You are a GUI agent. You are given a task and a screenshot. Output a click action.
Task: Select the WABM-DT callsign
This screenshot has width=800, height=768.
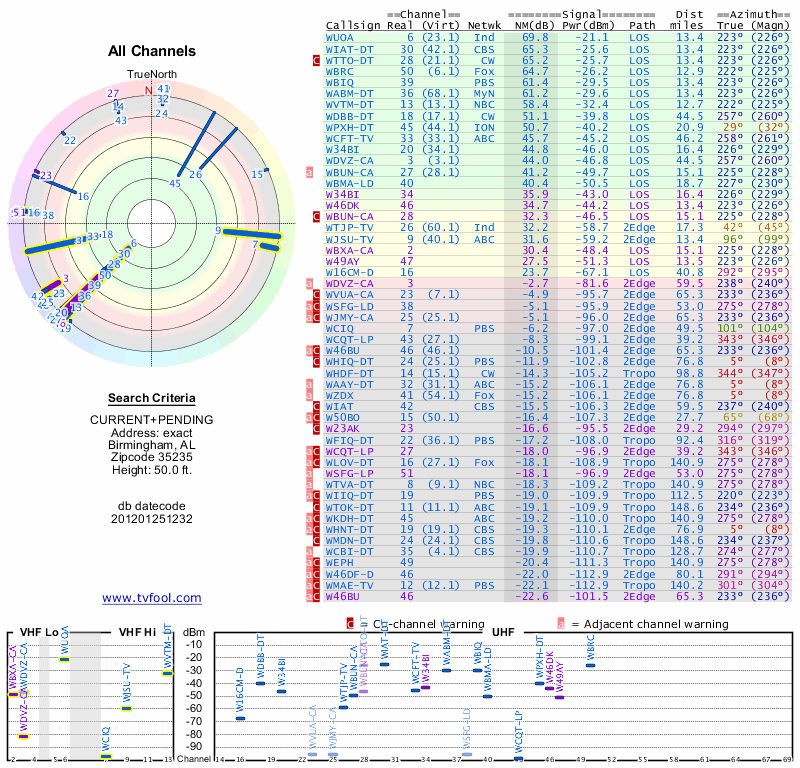[x=349, y=94]
